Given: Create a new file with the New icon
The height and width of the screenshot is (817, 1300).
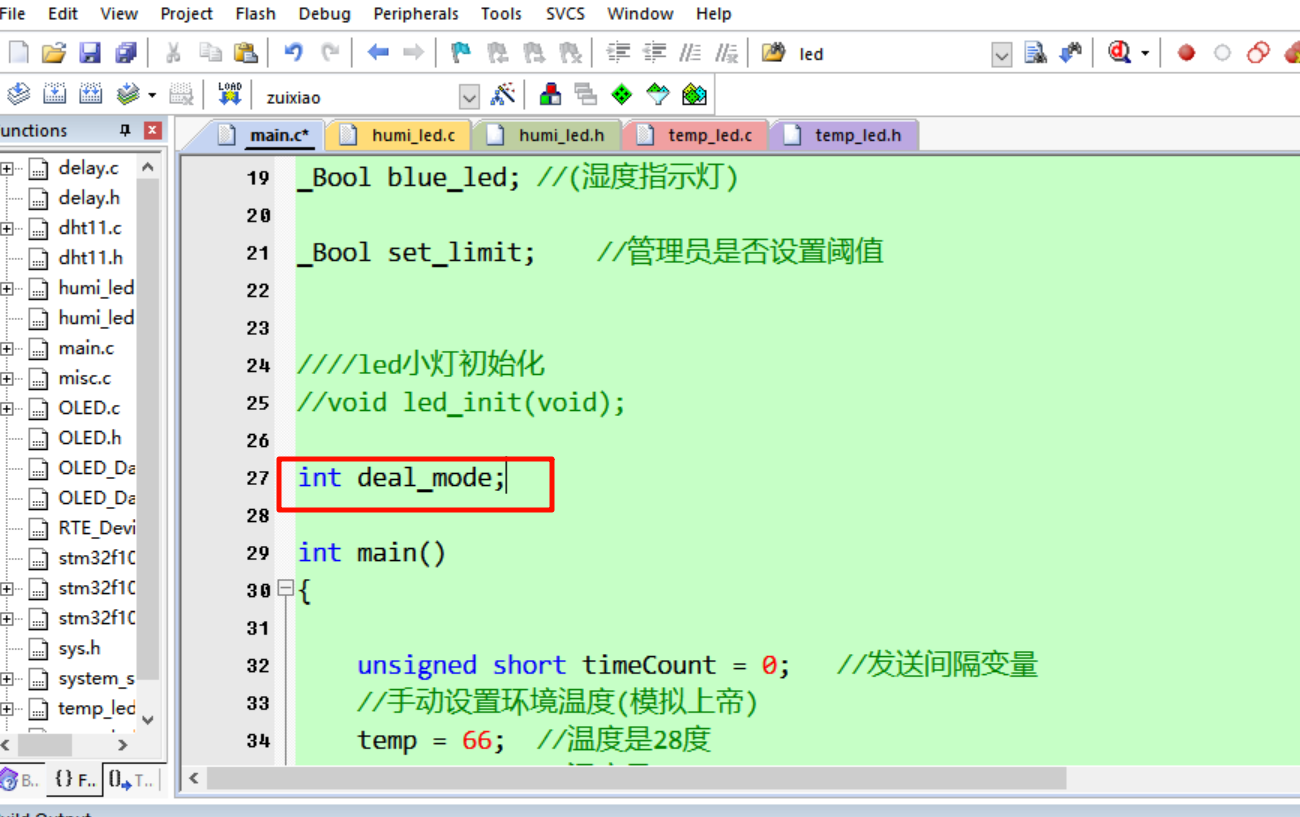Looking at the screenshot, I should click(x=18, y=53).
